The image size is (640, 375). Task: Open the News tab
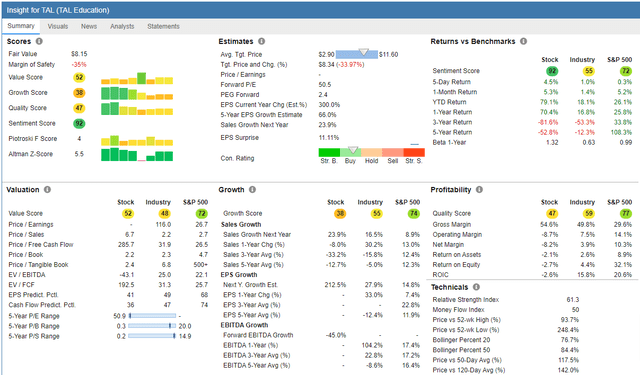tap(89, 27)
